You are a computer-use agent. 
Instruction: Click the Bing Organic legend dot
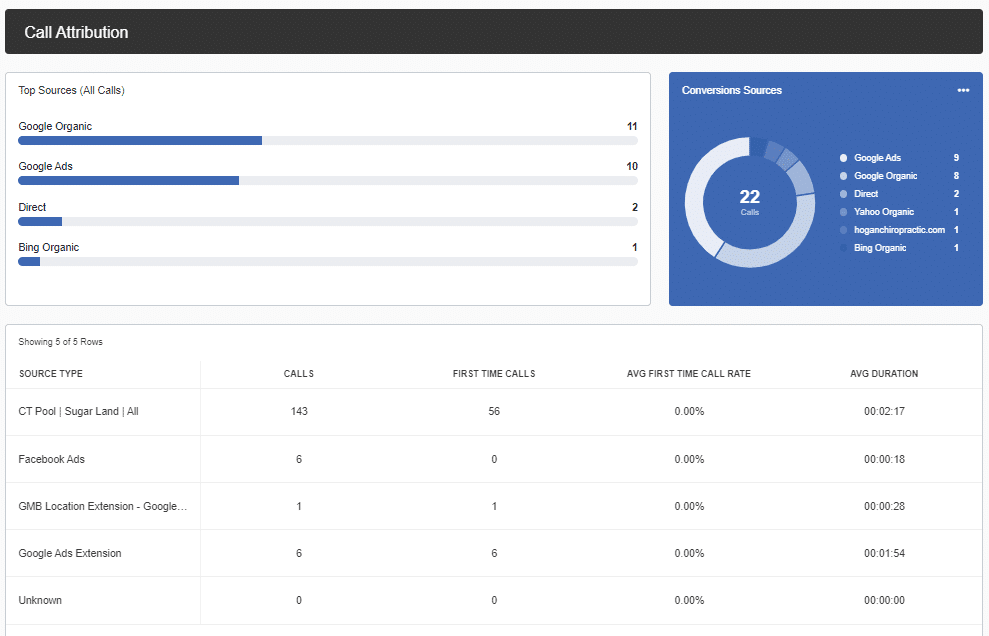click(x=843, y=248)
